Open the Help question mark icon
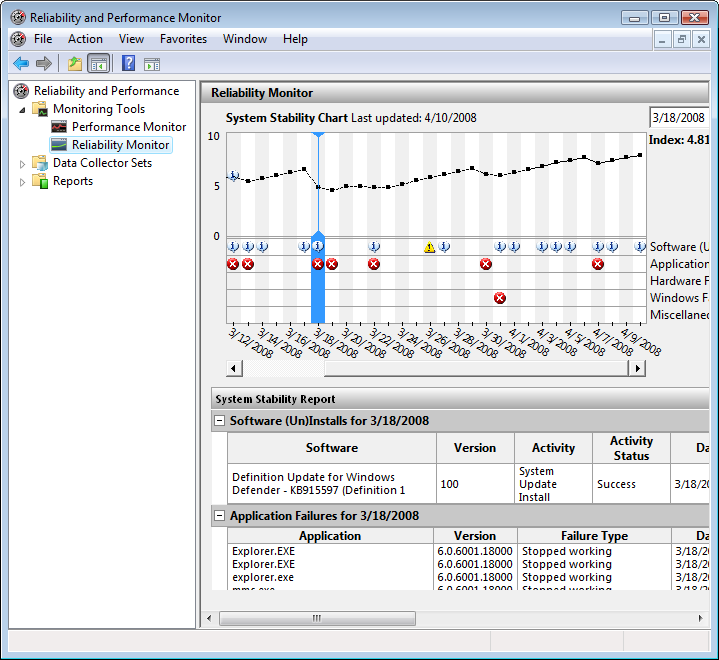 click(128, 63)
